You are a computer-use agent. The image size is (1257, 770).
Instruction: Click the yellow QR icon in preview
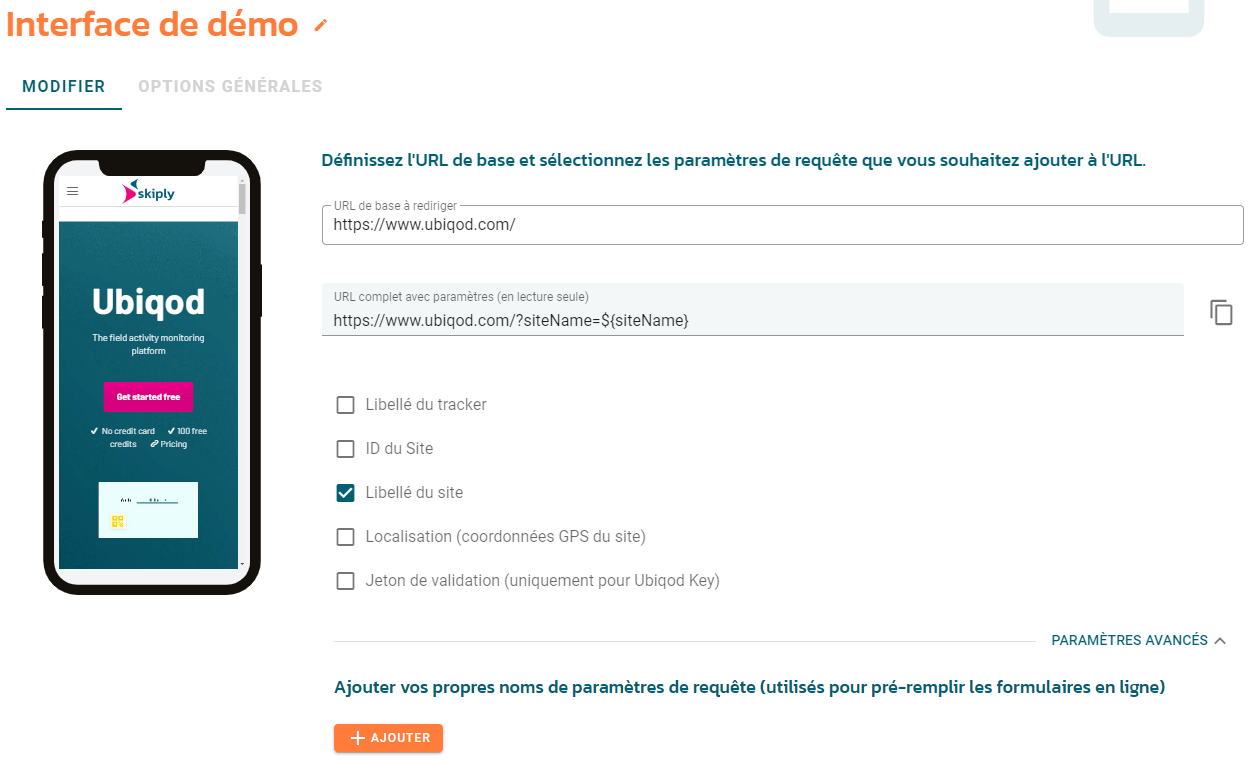click(118, 521)
